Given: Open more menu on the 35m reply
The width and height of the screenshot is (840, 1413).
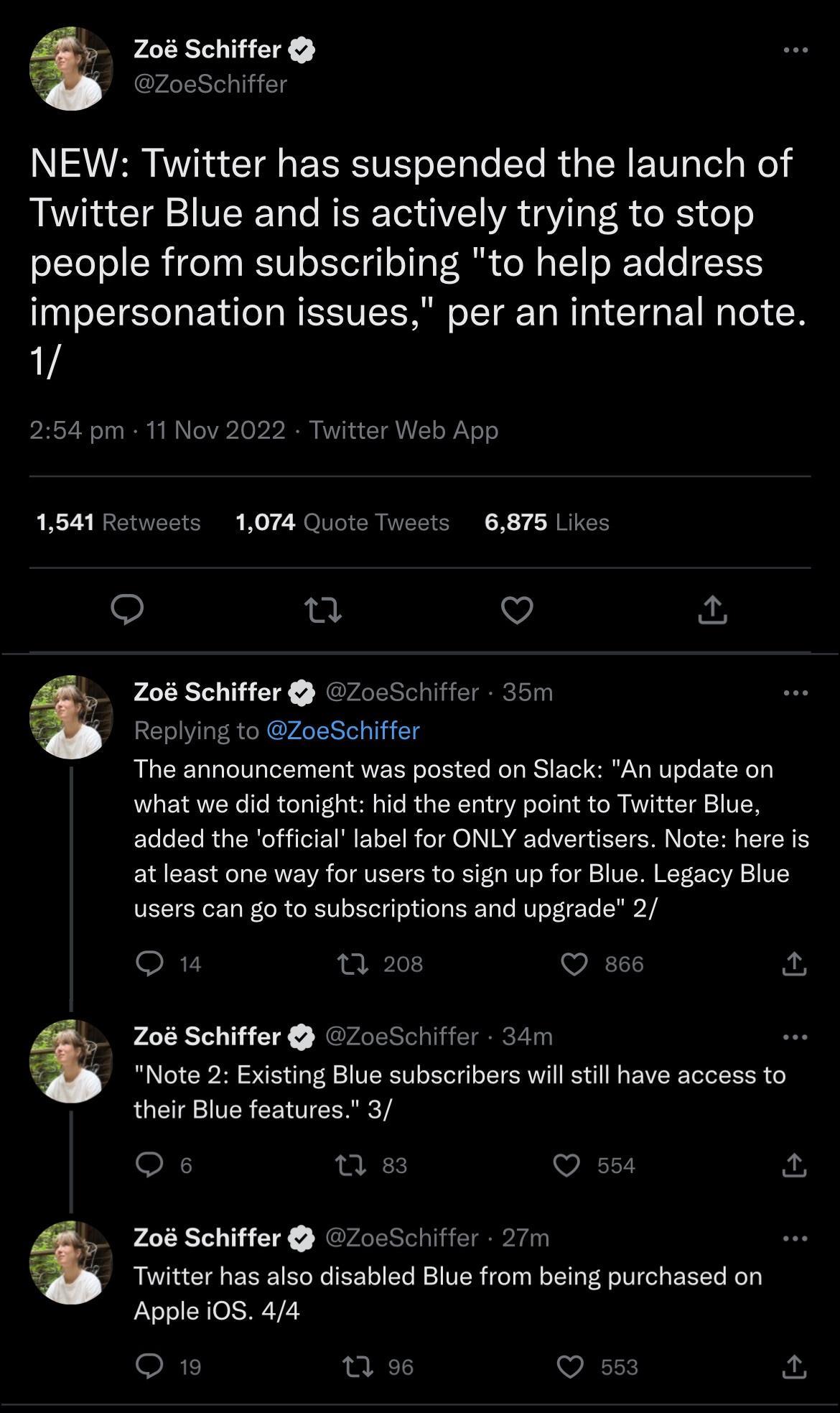Looking at the screenshot, I should [x=795, y=692].
